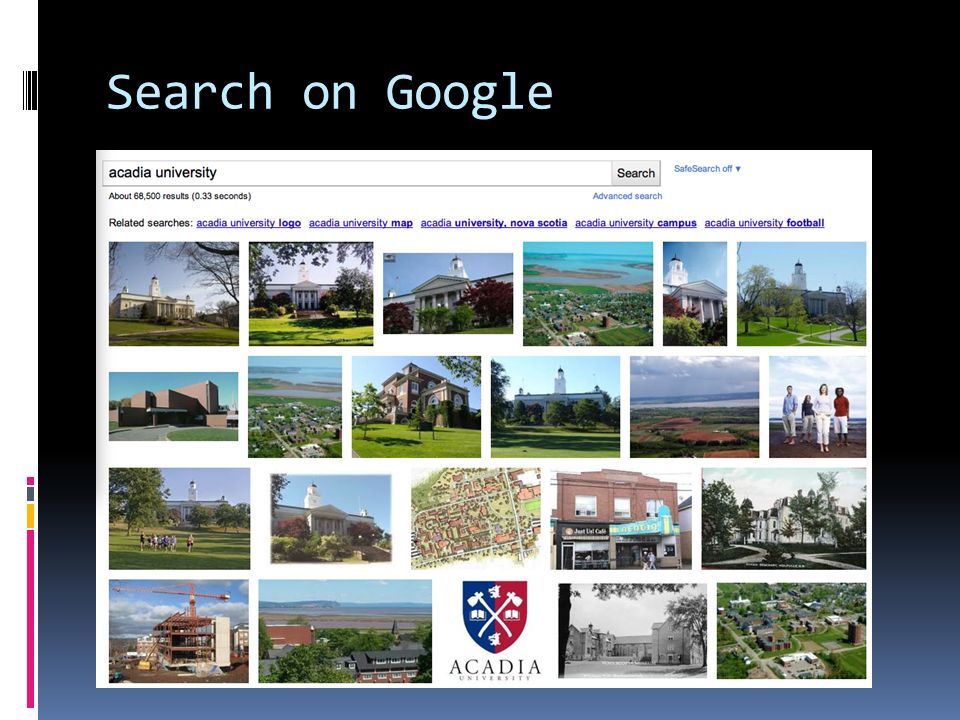Open the black-and-white historic building photo

click(x=632, y=631)
